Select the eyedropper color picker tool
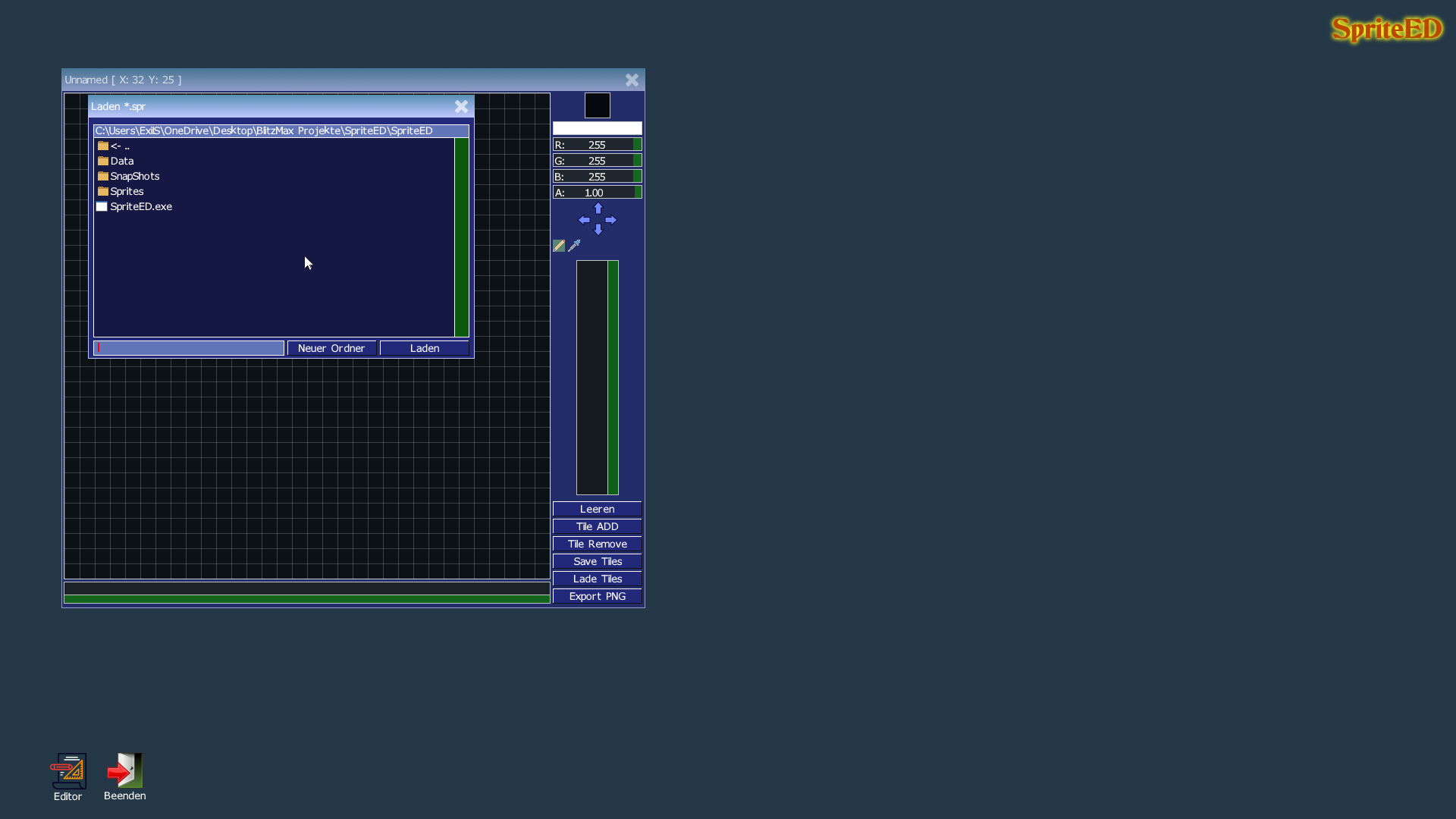 [x=574, y=246]
